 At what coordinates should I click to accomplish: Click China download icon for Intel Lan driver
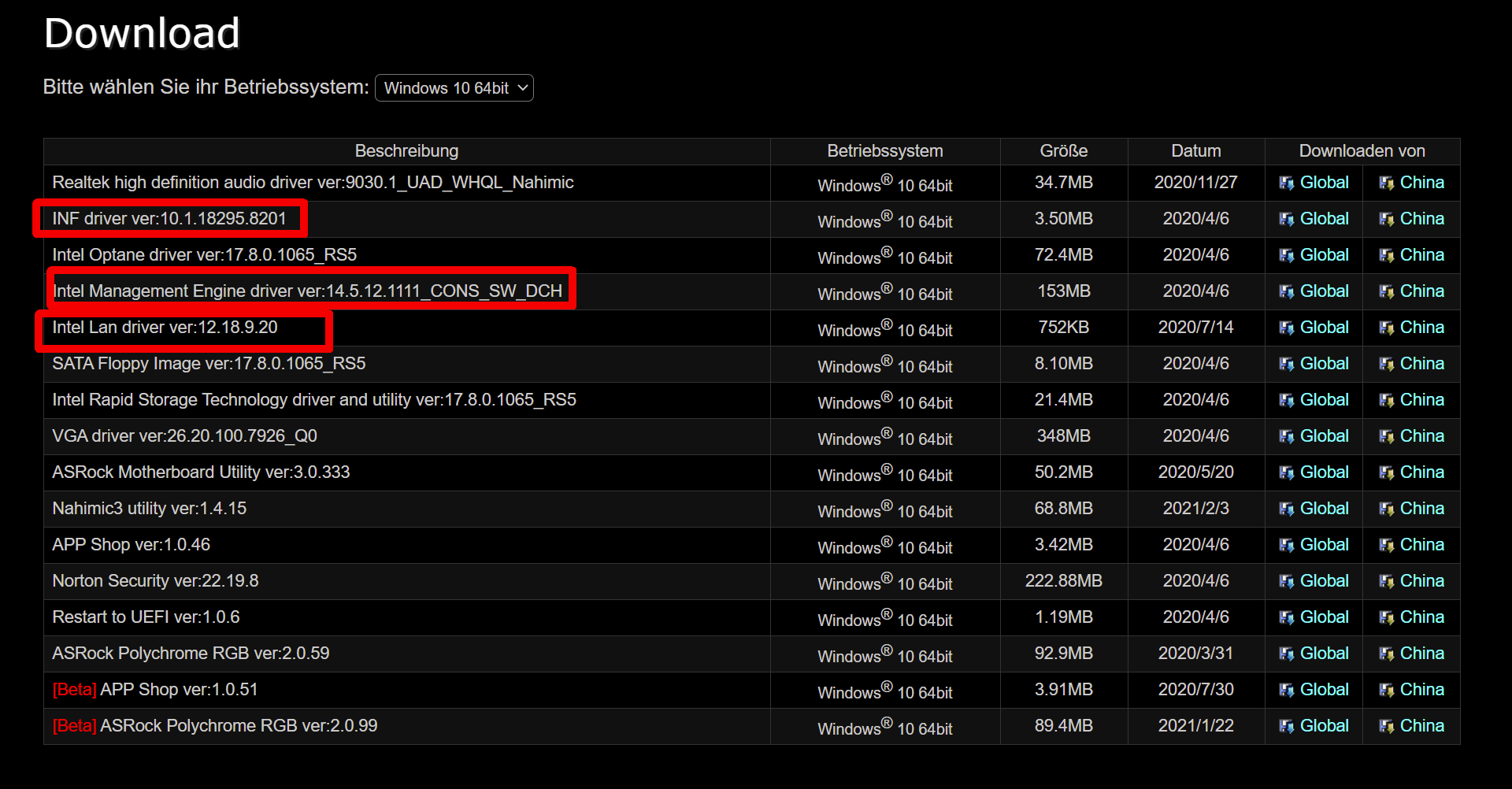[1386, 328]
